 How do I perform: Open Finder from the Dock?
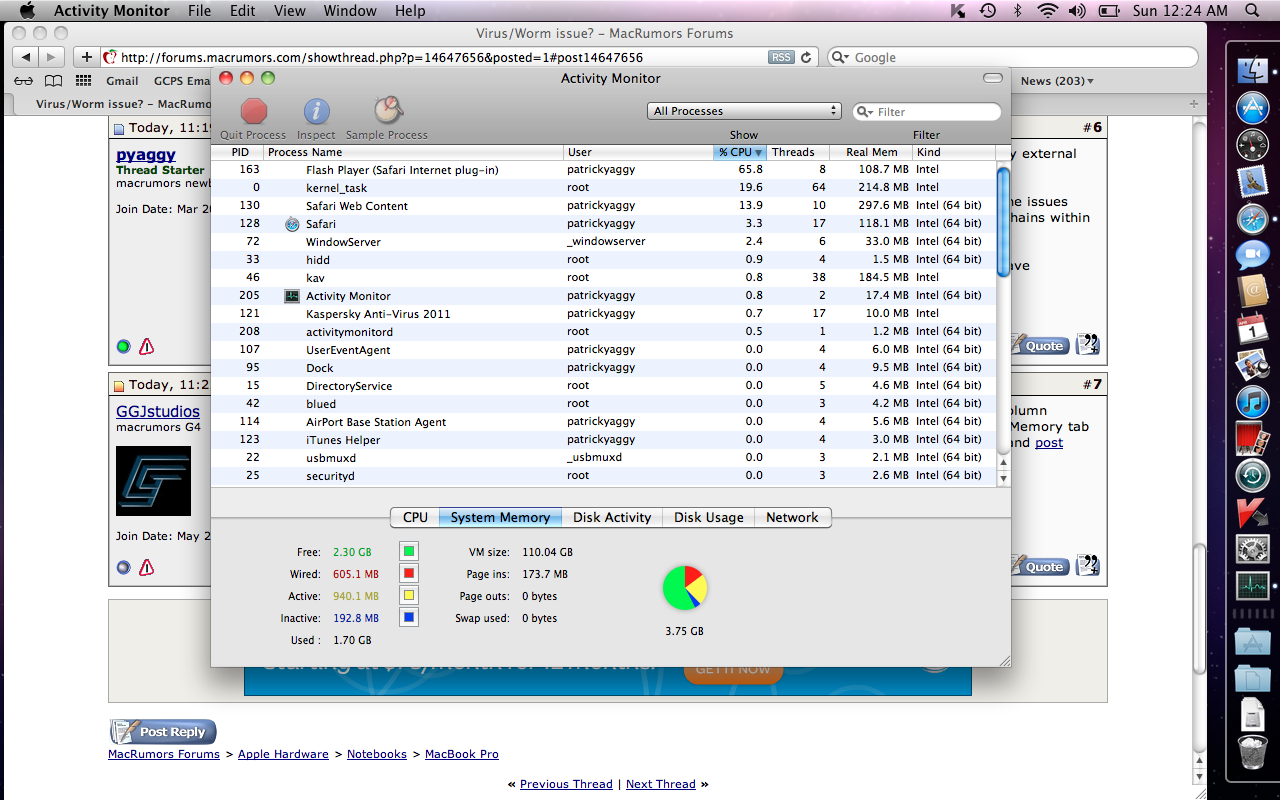[x=1252, y=71]
